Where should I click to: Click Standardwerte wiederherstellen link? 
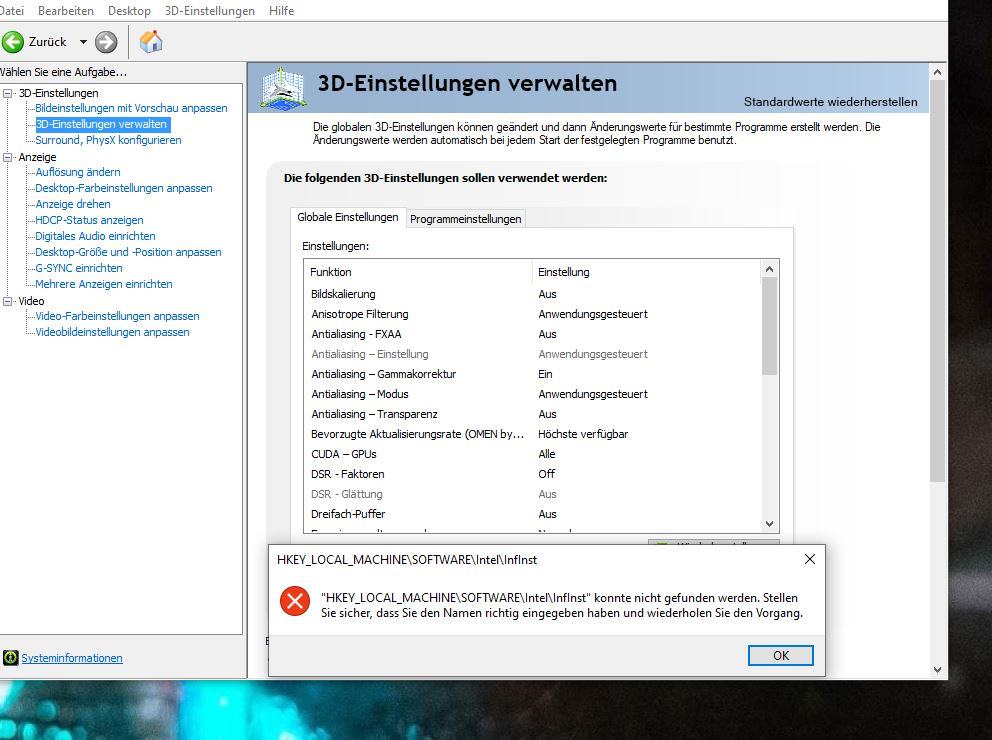pos(830,102)
